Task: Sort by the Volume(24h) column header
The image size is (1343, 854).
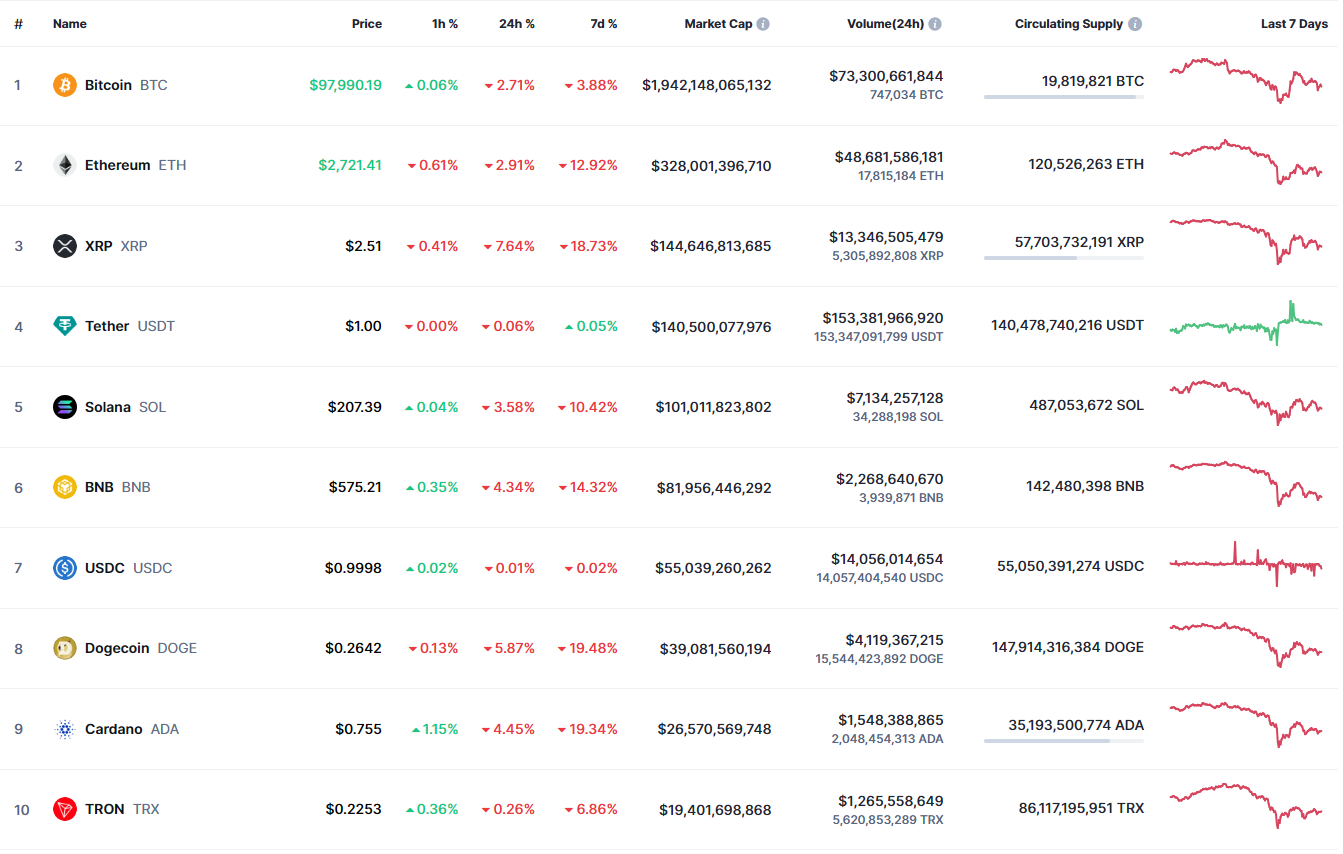Action: point(885,24)
